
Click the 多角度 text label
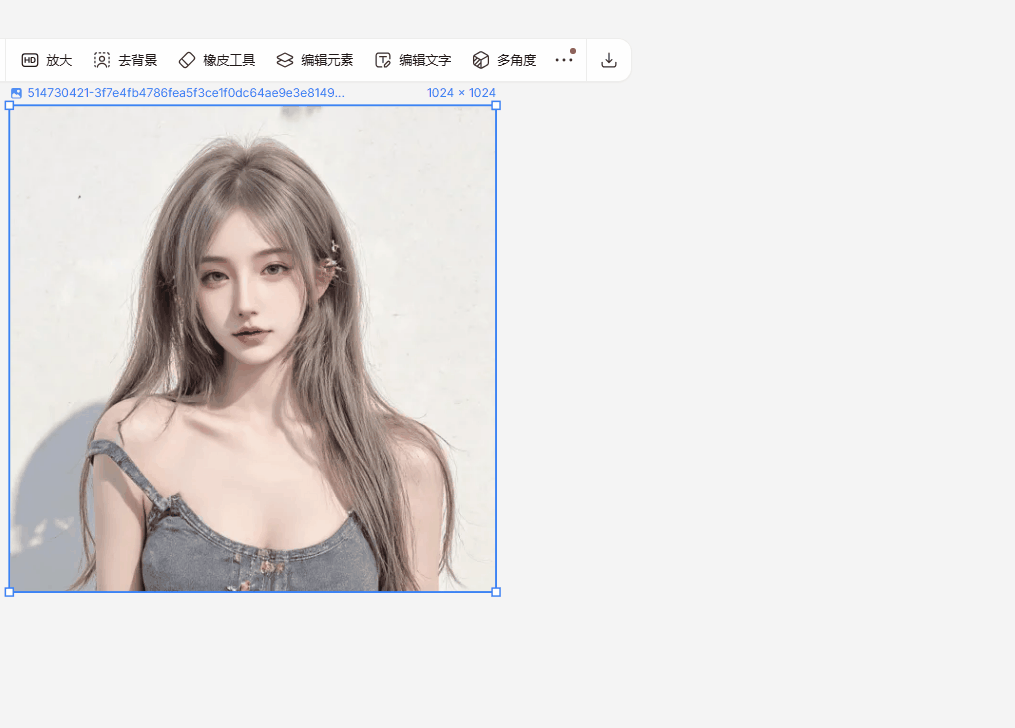(x=516, y=60)
